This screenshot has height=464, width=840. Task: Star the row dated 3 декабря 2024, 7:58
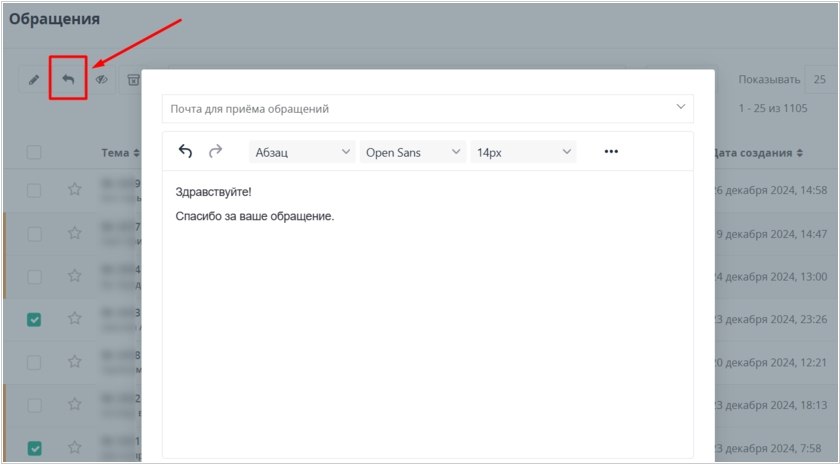[74, 447]
